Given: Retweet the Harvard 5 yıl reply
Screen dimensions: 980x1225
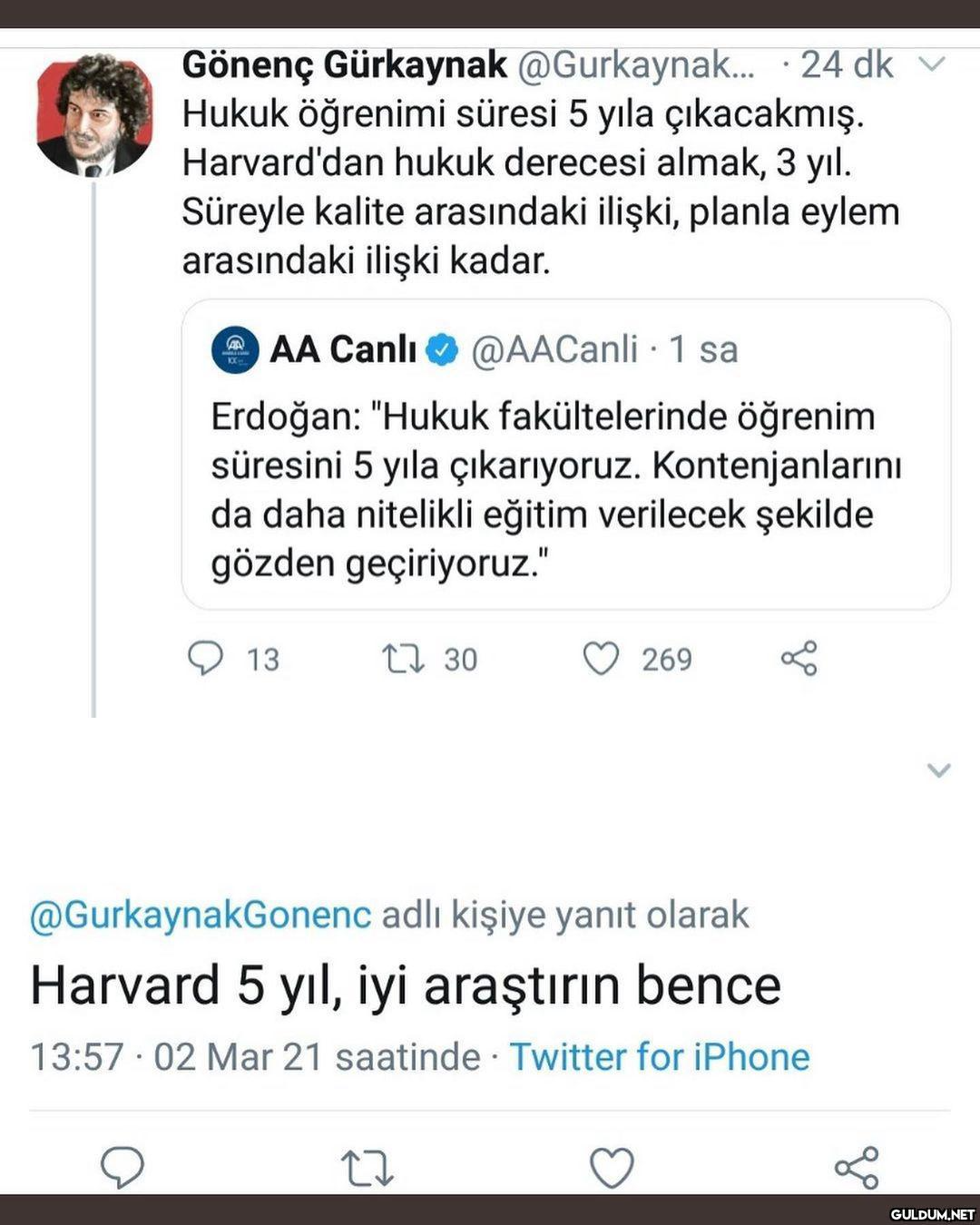Looking at the screenshot, I should click(367, 1167).
